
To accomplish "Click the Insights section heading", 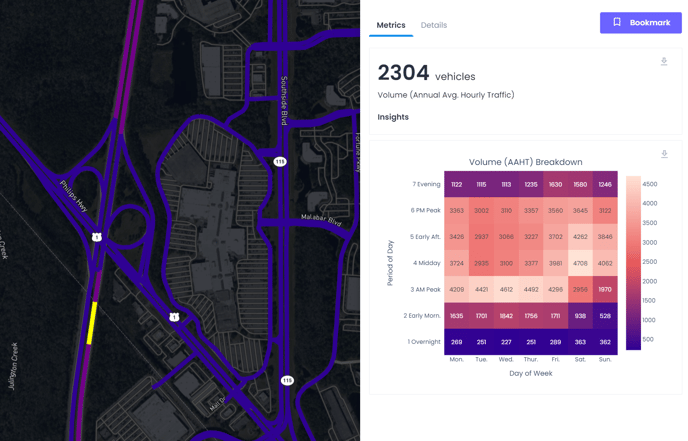I will click(393, 117).
